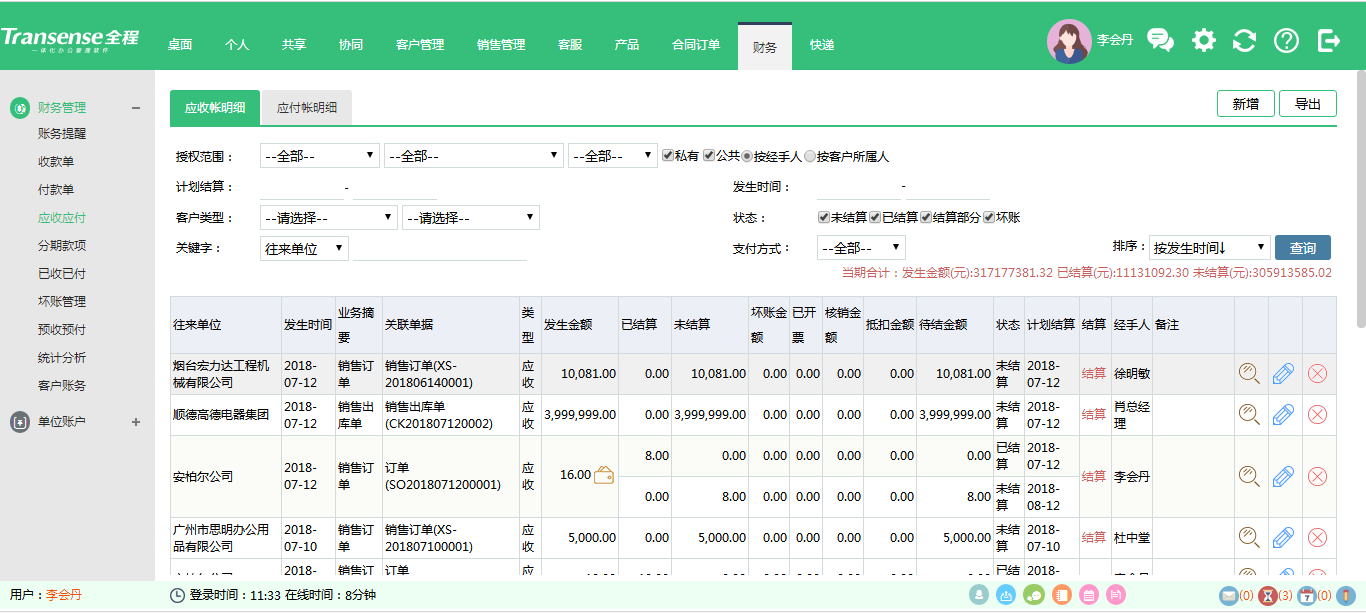View details of 安柏尔公司 row
1366x613 pixels.
pos(1249,476)
